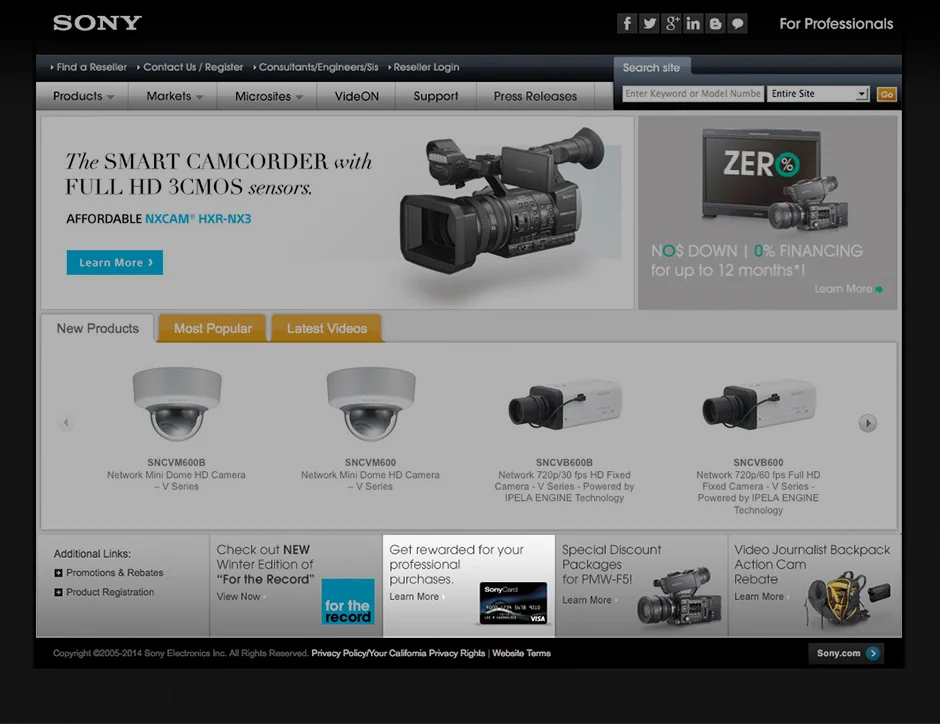Click the blue Learn More camcorder button

(x=115, y=263)
